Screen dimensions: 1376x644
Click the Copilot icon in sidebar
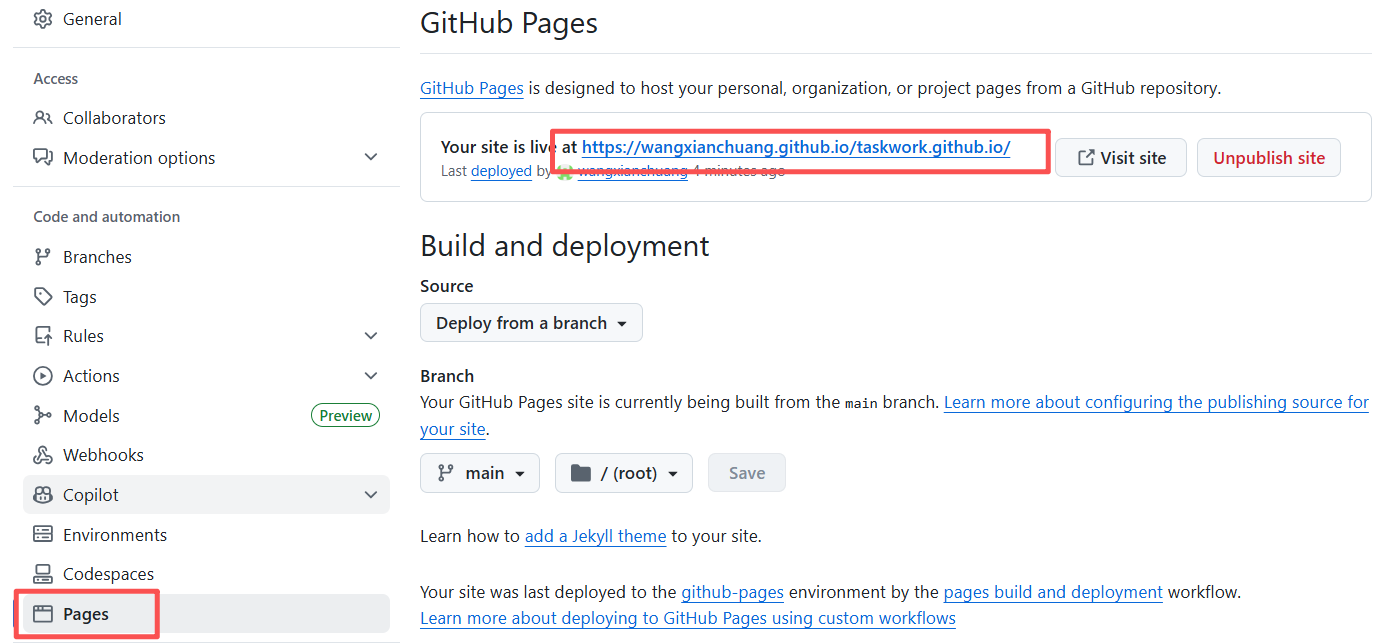(43, 495)
